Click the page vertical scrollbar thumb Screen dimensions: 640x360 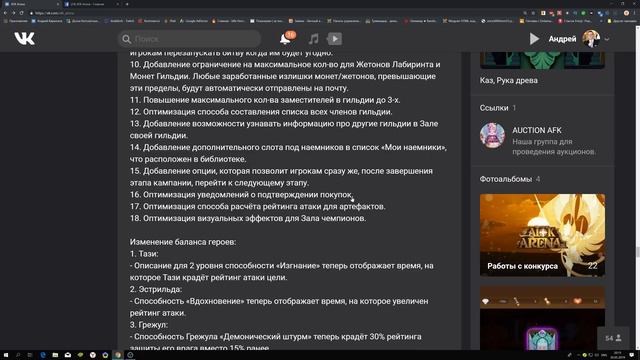(x=637, y=252)
